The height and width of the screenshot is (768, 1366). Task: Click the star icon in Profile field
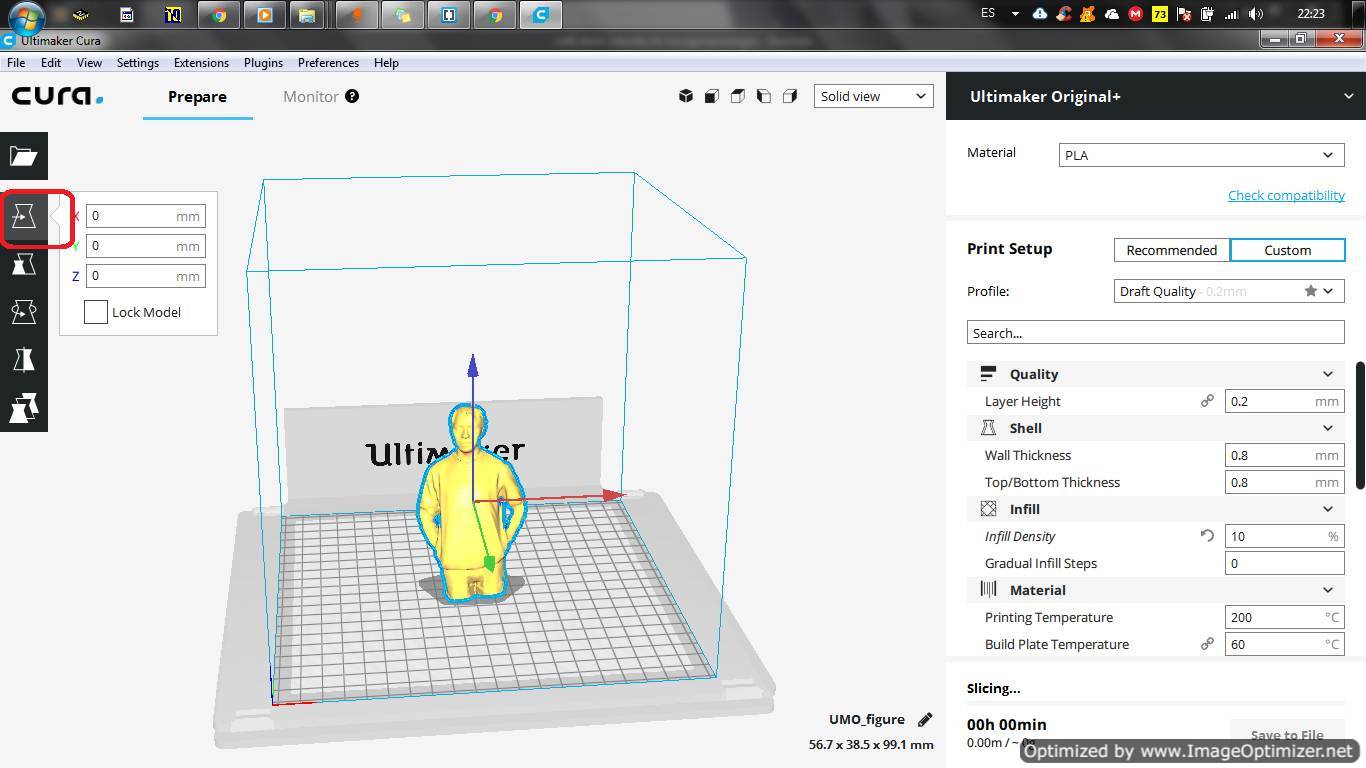pyautogui.click(x=1310, y=291)
